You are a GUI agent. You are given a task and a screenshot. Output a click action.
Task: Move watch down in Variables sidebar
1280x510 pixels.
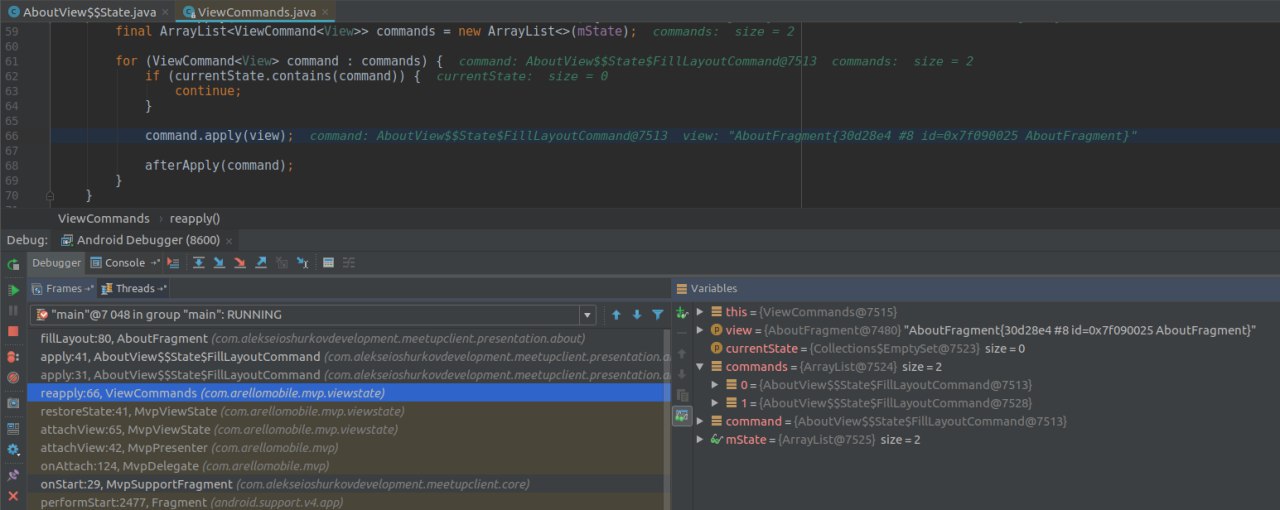(682, 374)
